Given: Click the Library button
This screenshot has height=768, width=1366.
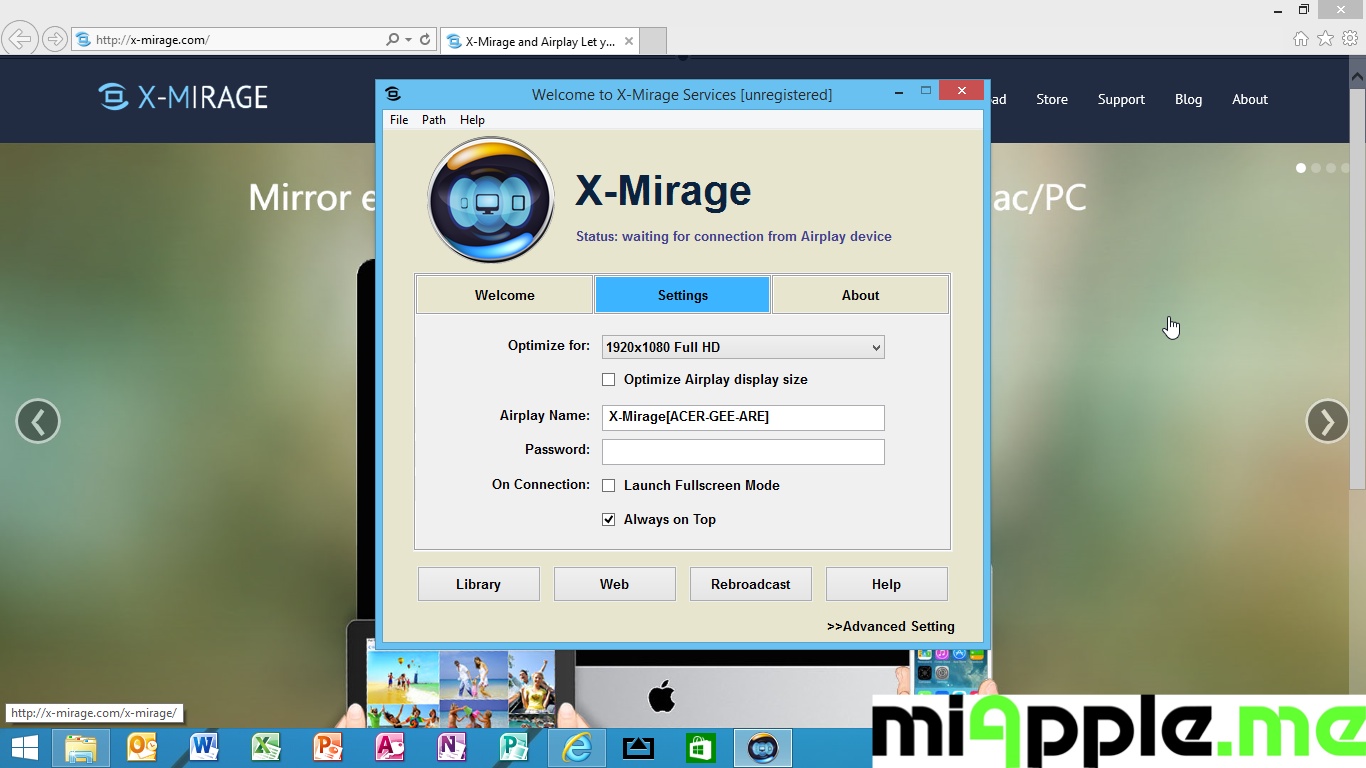Looking at the screenshot, I should (x=478, y=584).
